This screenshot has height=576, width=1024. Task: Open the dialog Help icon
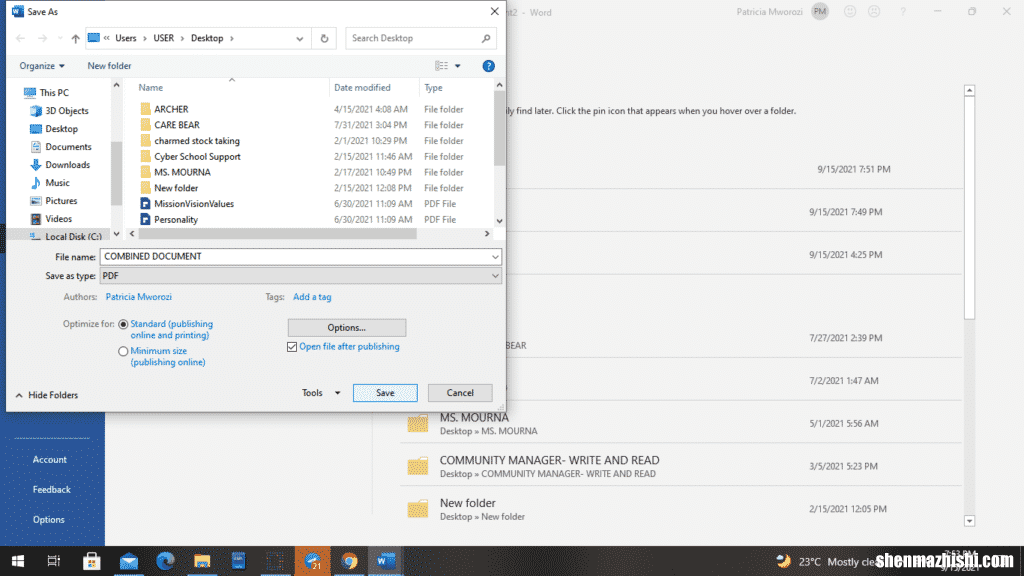[x=488, y=66]
